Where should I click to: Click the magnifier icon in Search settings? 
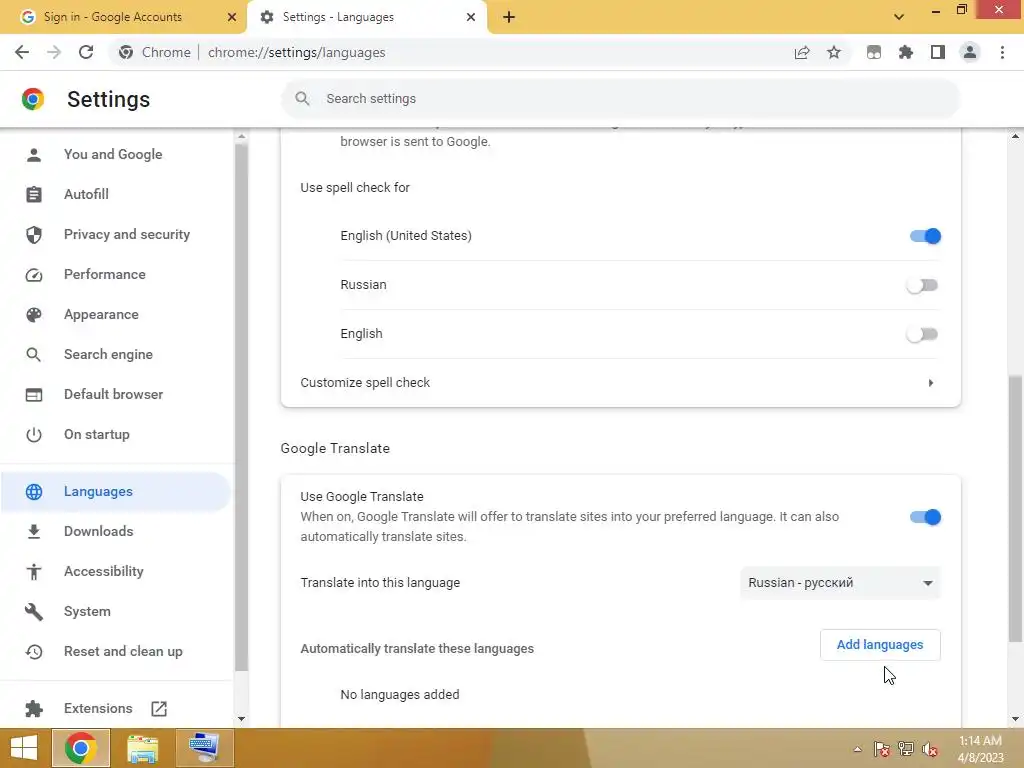point(302,99)
